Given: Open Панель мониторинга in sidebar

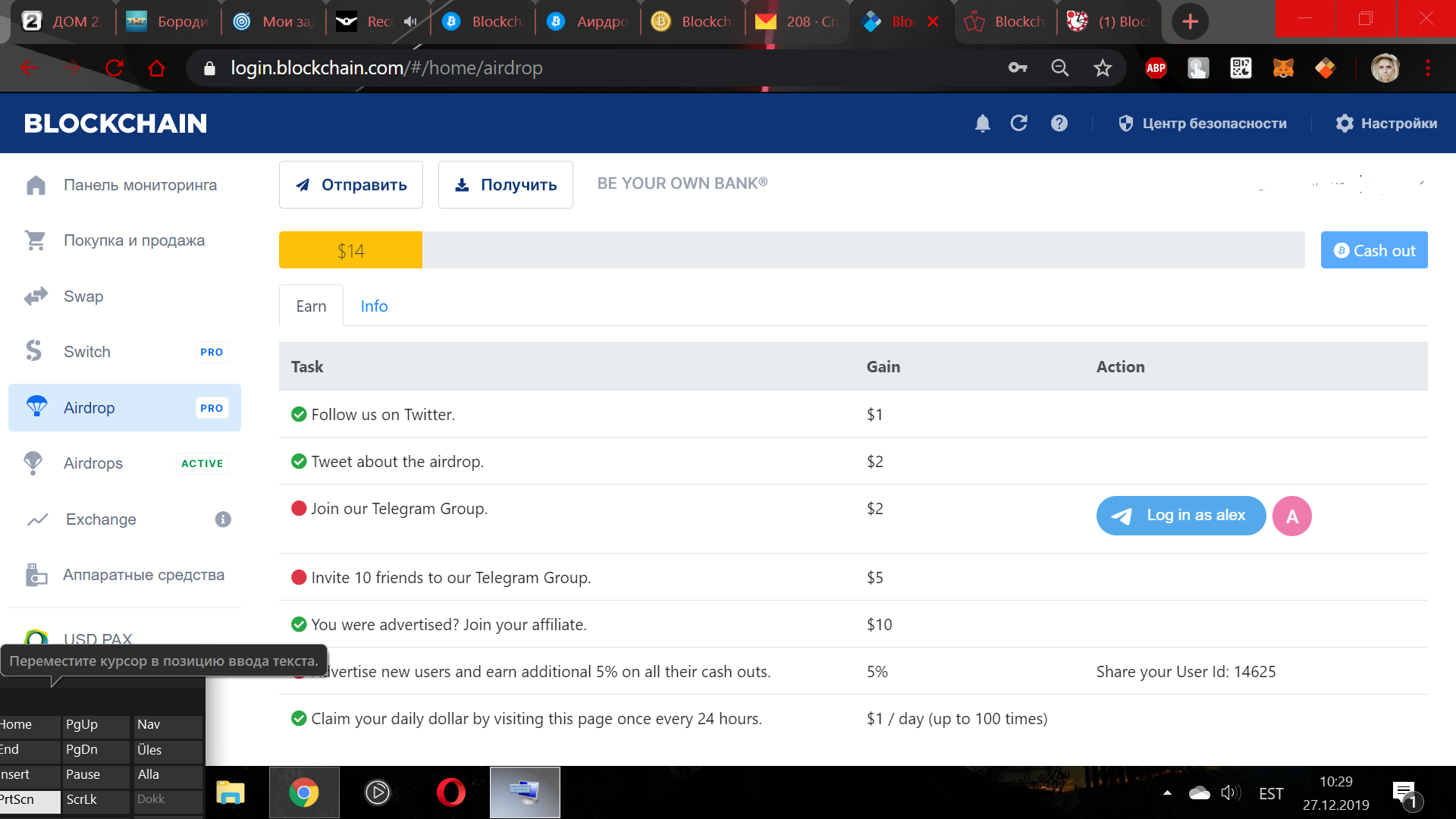Looking at the screenshot, I should [x=124, y=185].
